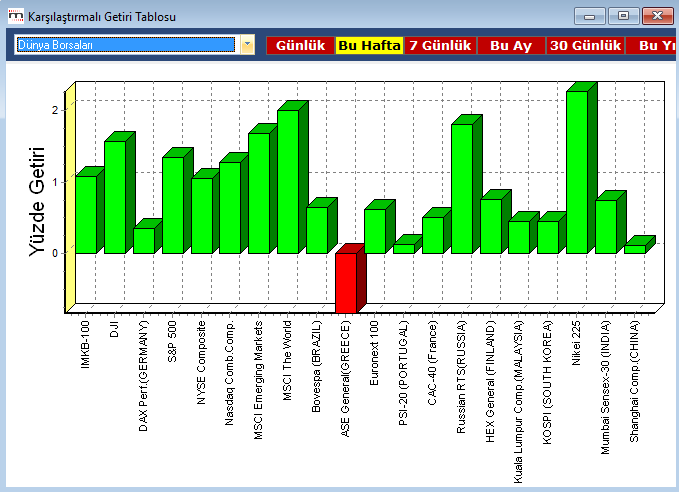Click the KOSPI (SOUTH KOREA) label
The width and height of the screenshot is (679, 492).
coord(548,382)
